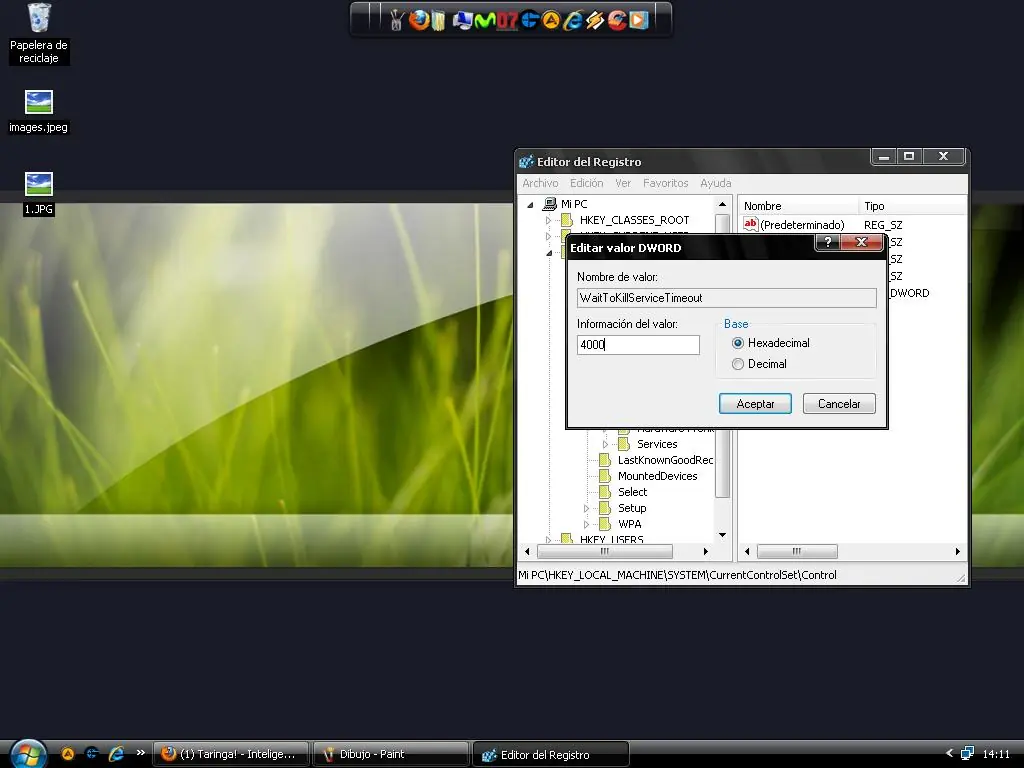The image size is (1024, 768).
Task: Select the Hexadecimal base option
Action: pos(738,343)
